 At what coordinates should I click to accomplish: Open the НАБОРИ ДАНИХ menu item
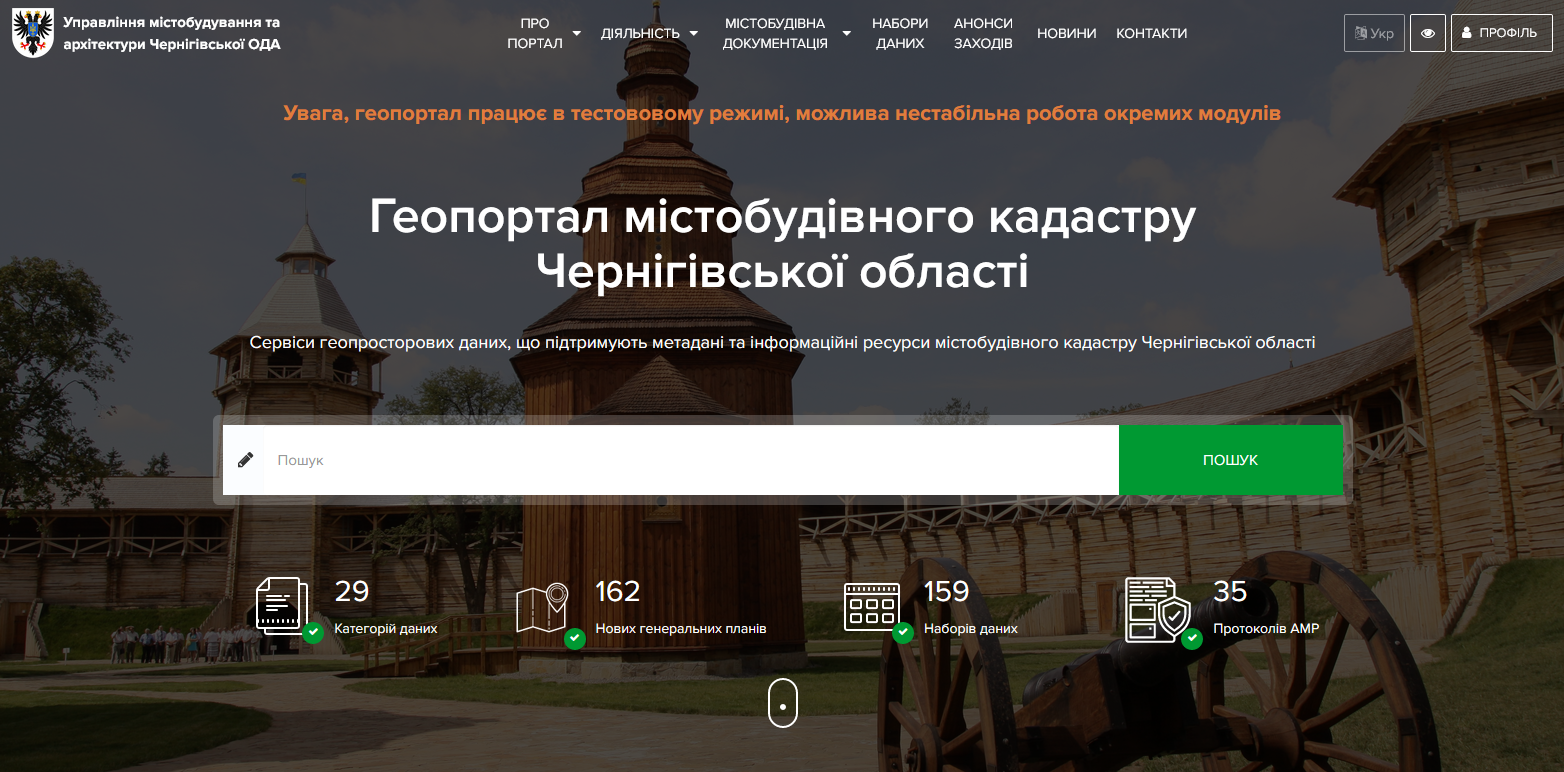(900, 33)
